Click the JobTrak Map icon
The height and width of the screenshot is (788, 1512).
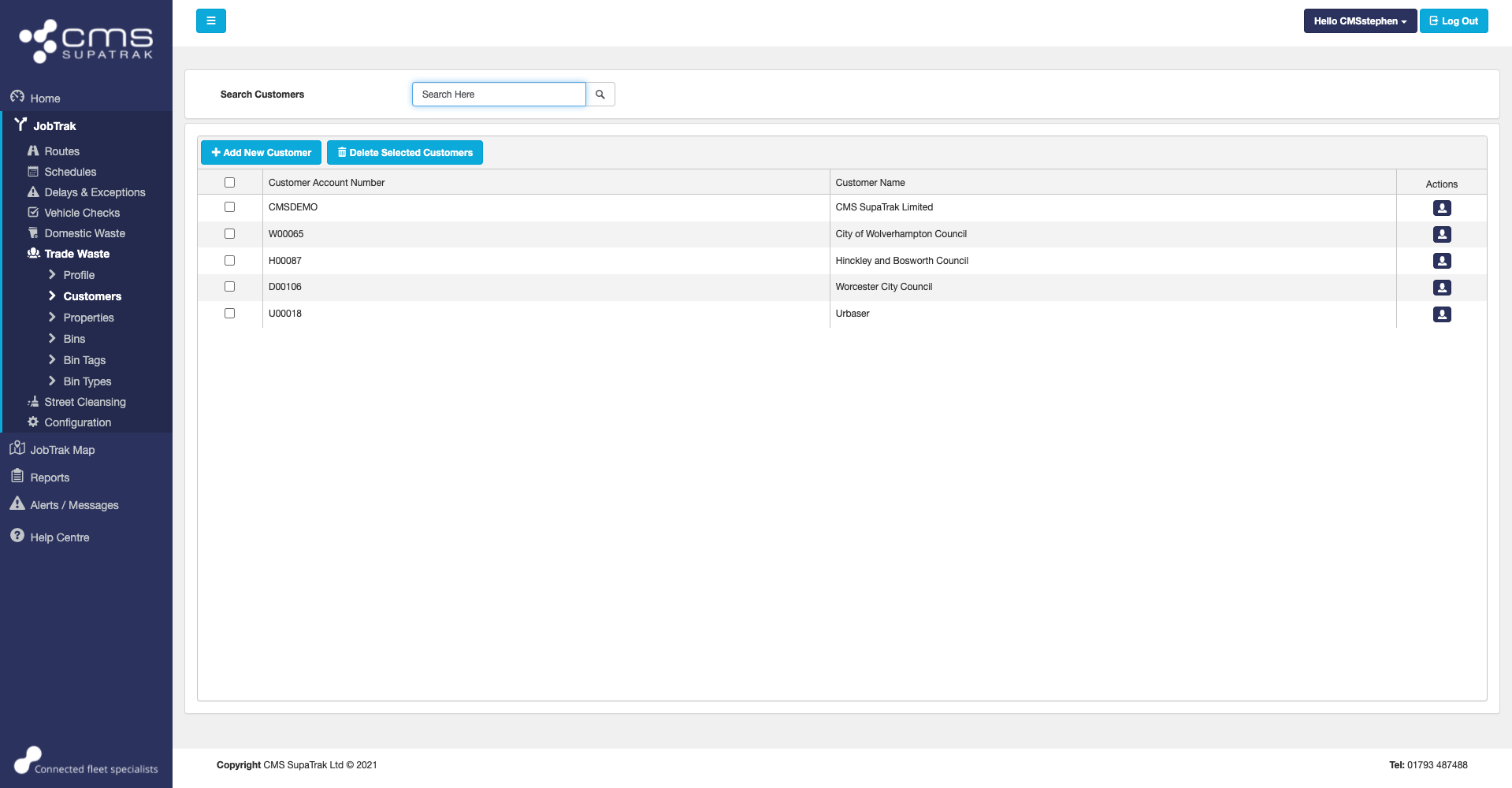pyautogui.click(x=17, y=448)
